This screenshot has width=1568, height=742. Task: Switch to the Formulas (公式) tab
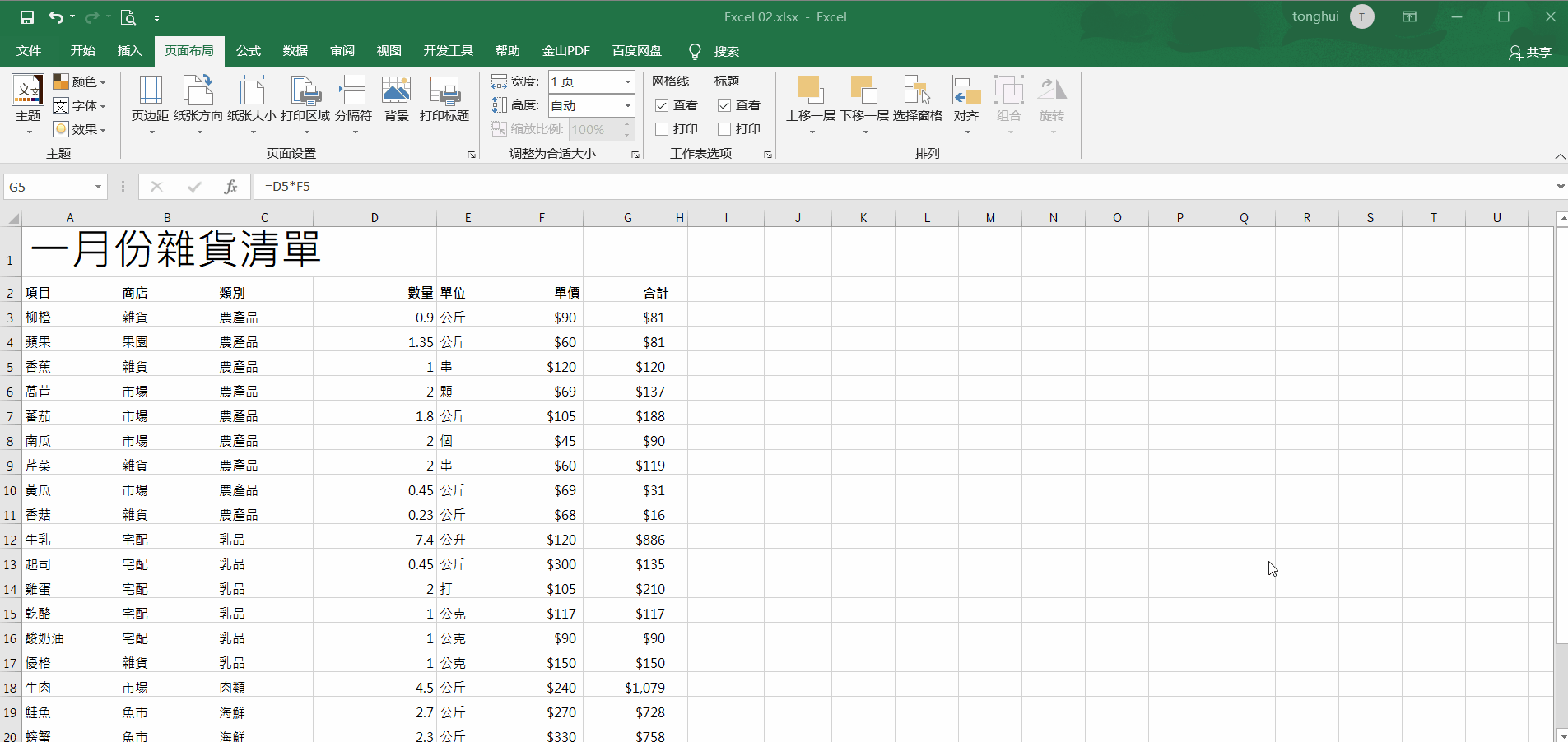tap(249, 51)
